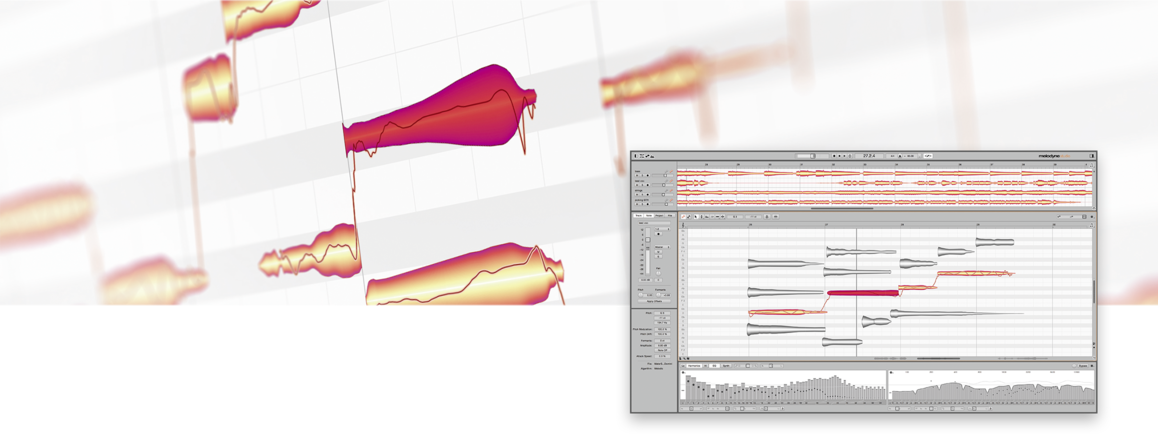Click the Apply Offsets button

point(655,301)
